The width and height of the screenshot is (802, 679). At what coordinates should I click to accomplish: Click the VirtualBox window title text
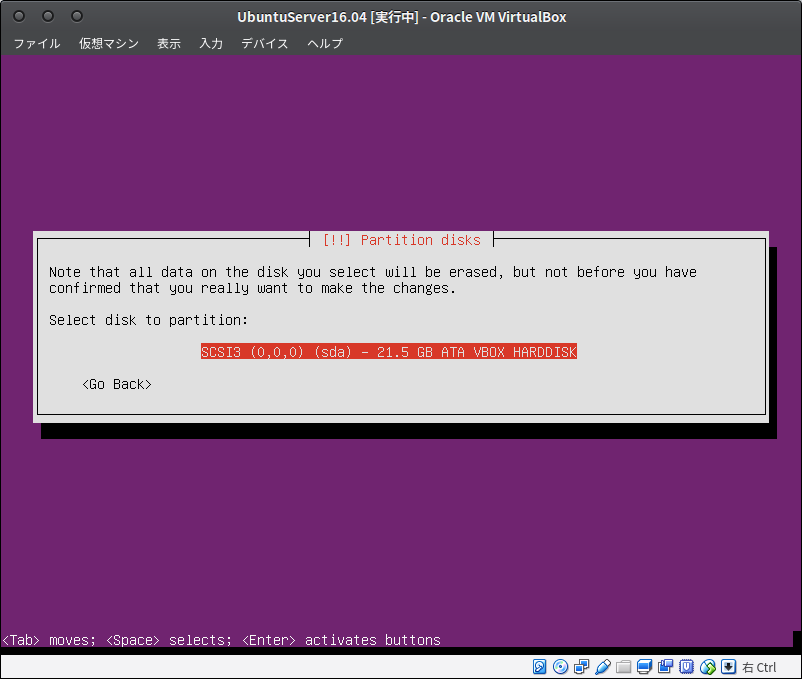tap(402, 17)
